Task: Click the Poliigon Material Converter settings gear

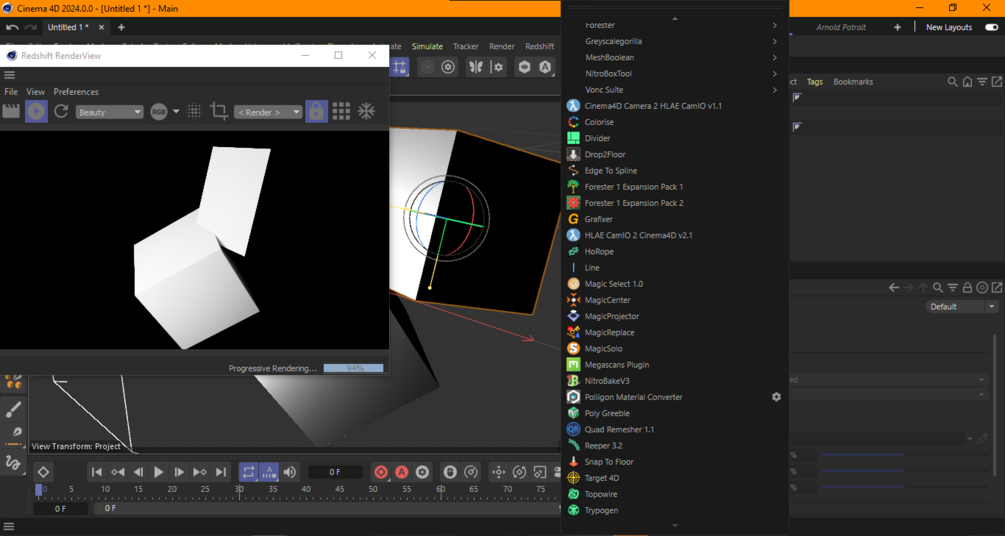Action: [776, 397]
